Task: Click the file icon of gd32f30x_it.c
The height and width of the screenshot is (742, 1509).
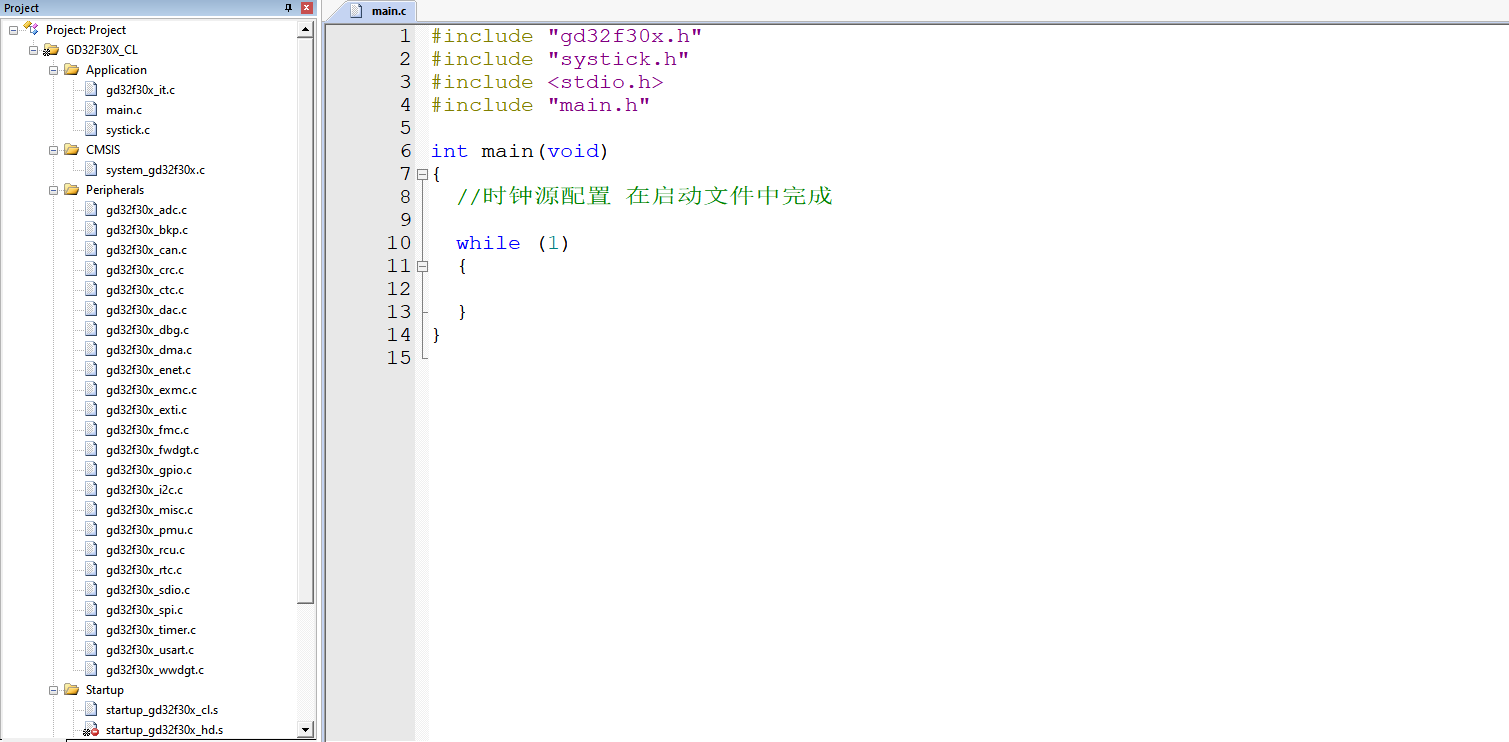Action: [91, 90]
